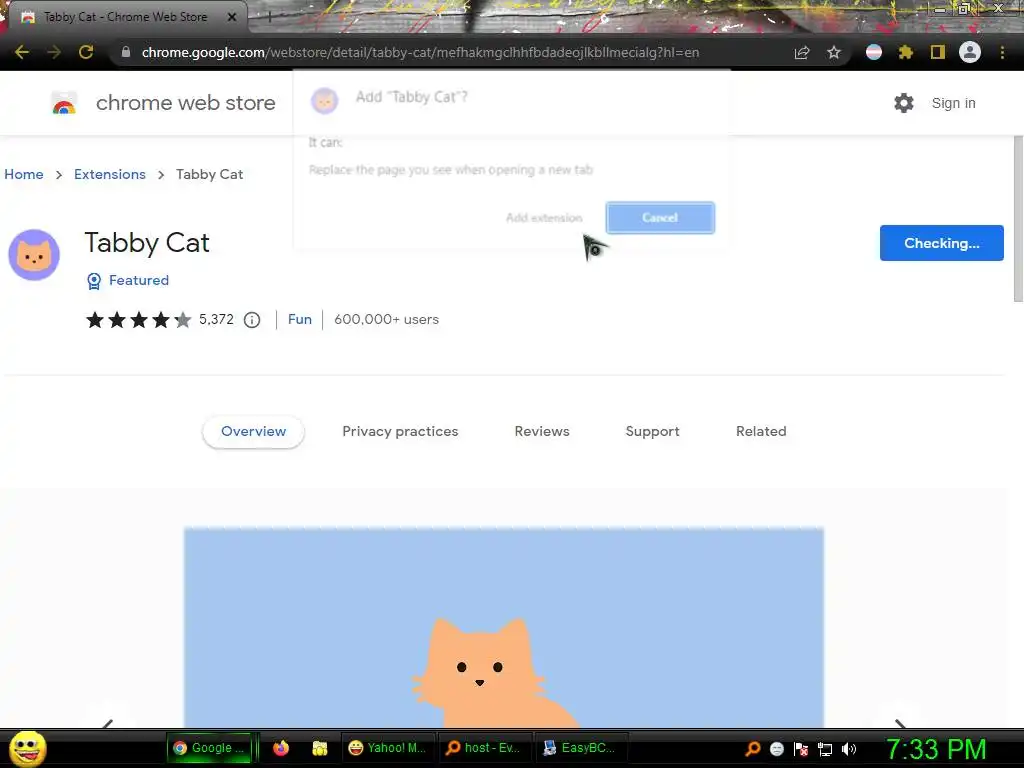
Task: Click Sign in
Action: [953, 103]
